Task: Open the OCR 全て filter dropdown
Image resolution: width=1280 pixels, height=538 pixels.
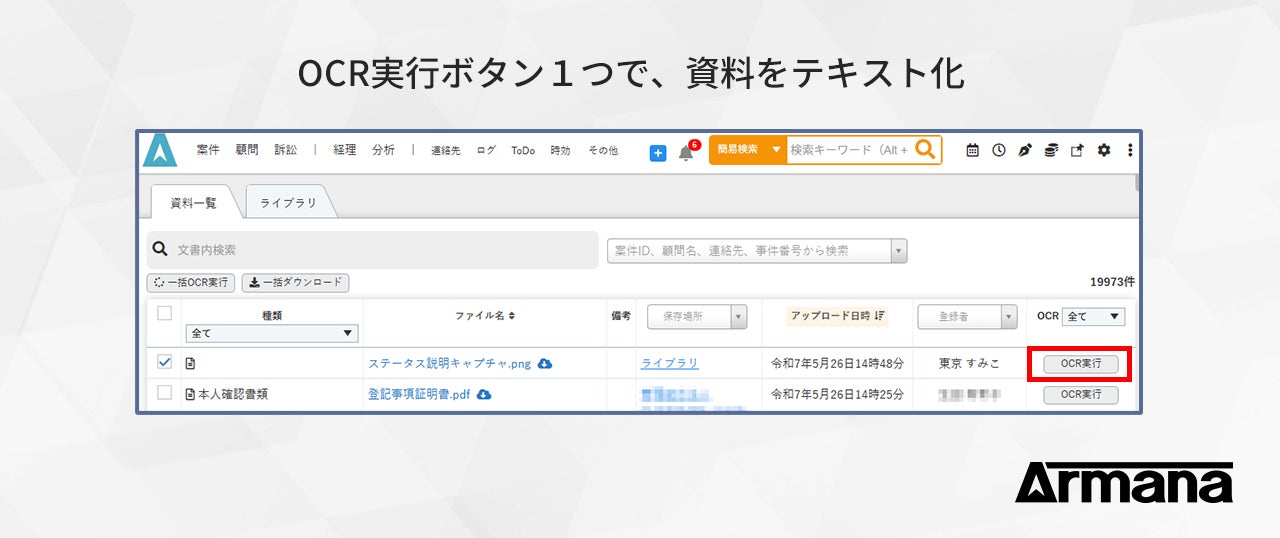Action: coord(1093,316)
